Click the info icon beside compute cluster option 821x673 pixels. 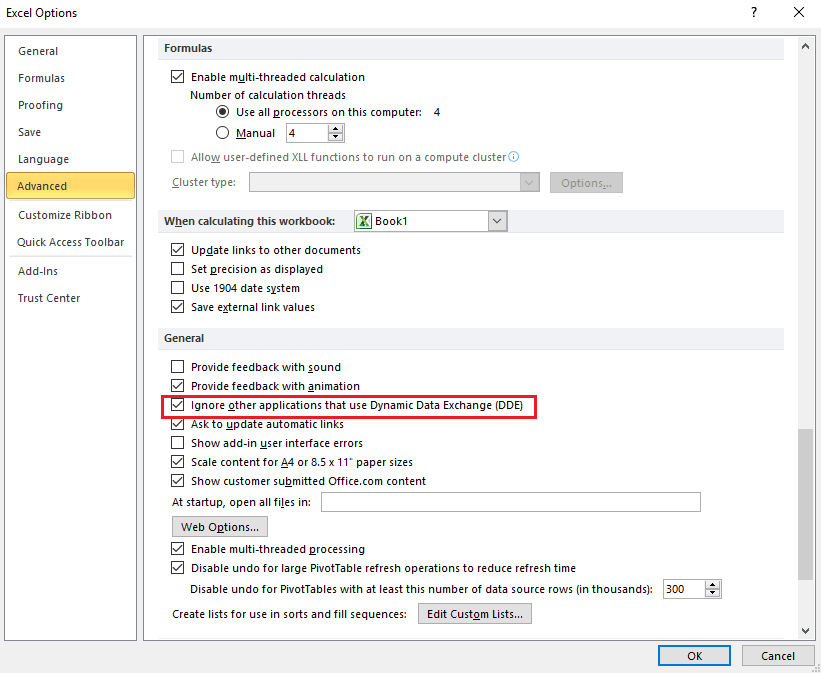514,157
